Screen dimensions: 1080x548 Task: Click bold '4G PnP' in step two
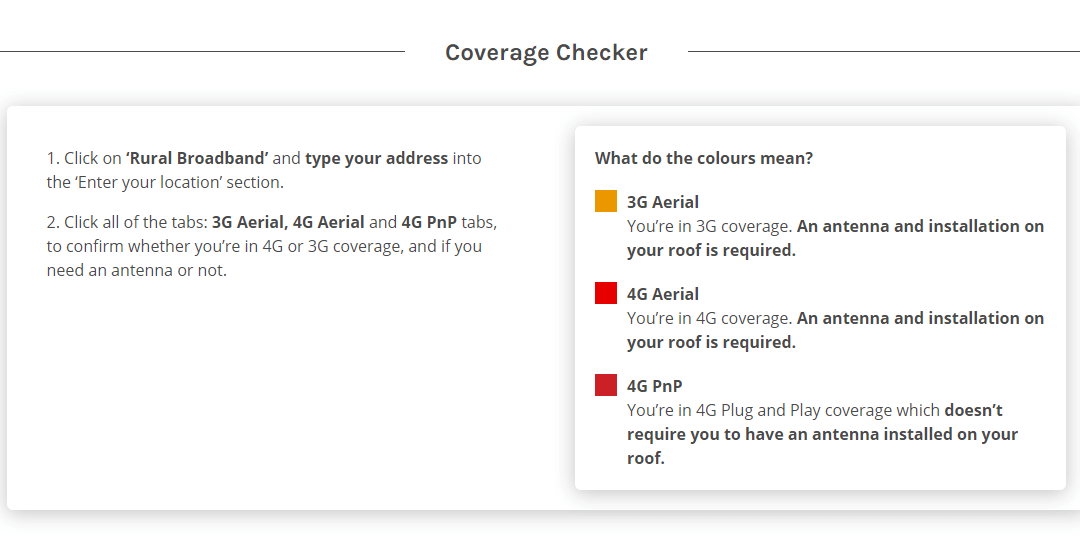pyautogui.click(x=429, y=222)
